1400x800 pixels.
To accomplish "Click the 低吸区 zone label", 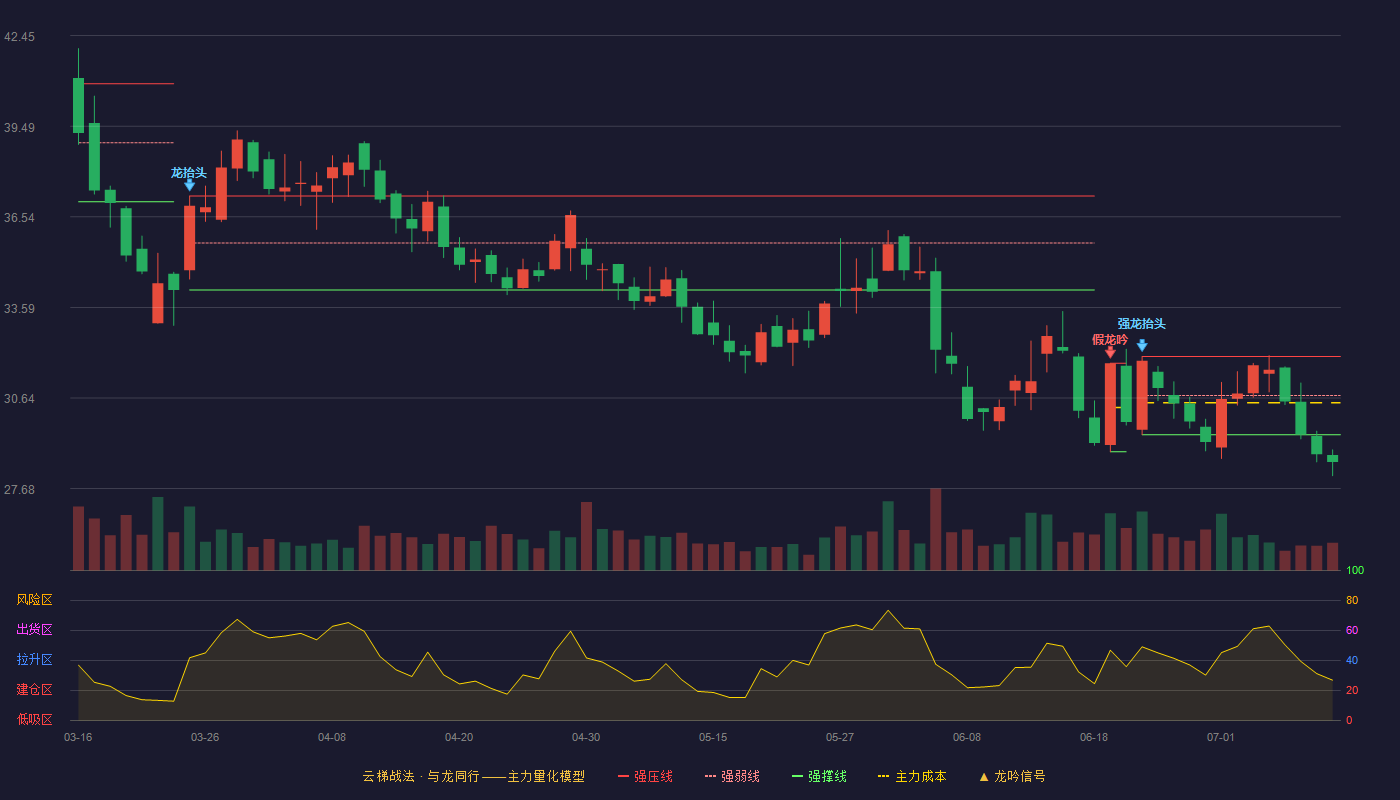I will 34,720.
